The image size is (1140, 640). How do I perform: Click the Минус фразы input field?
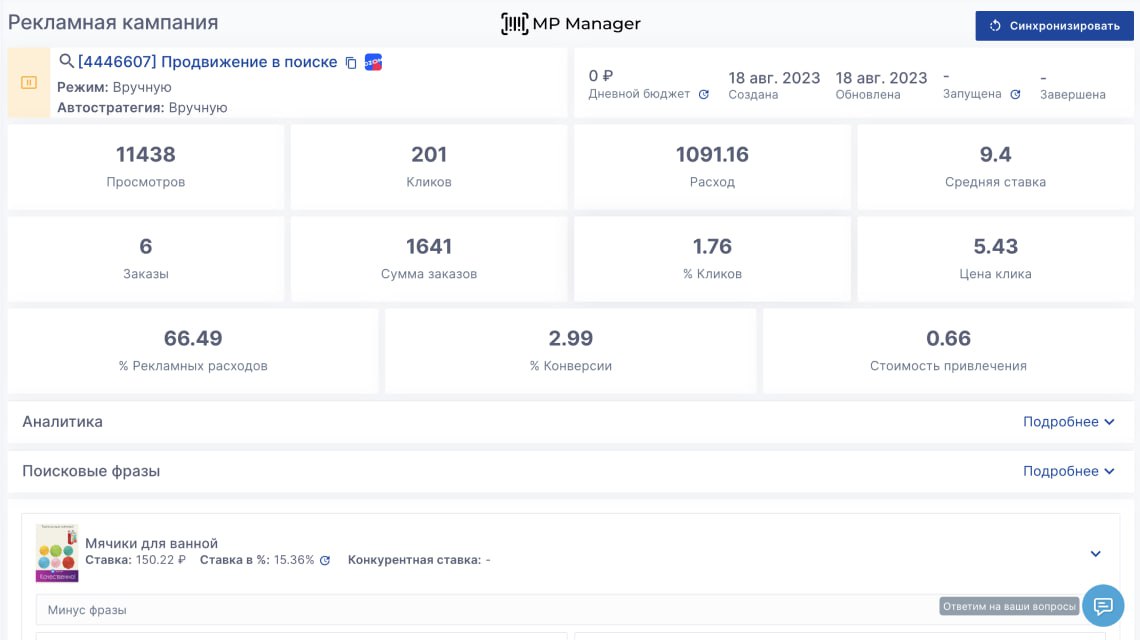coord(480,610)
